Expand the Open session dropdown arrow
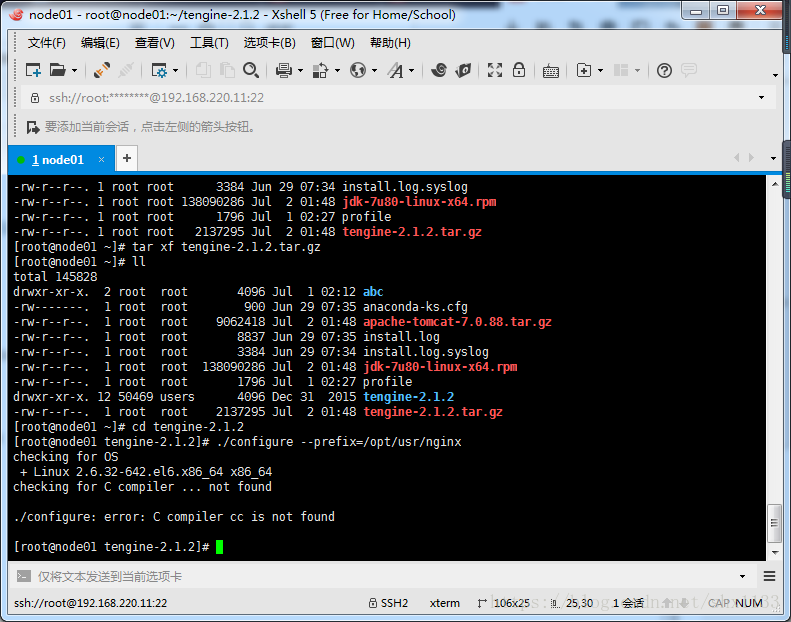This screenshot has width=791, height=622. pyautogui.click(x=75, y=71)
